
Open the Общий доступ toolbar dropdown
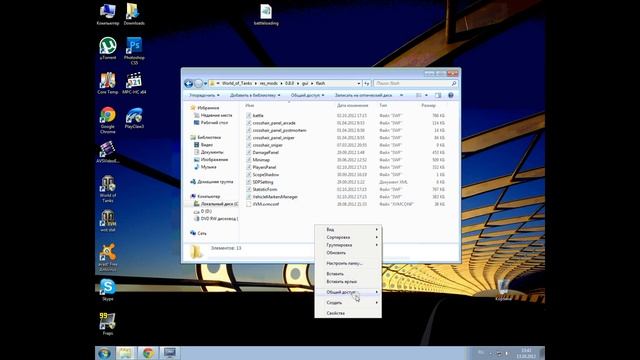307,95
